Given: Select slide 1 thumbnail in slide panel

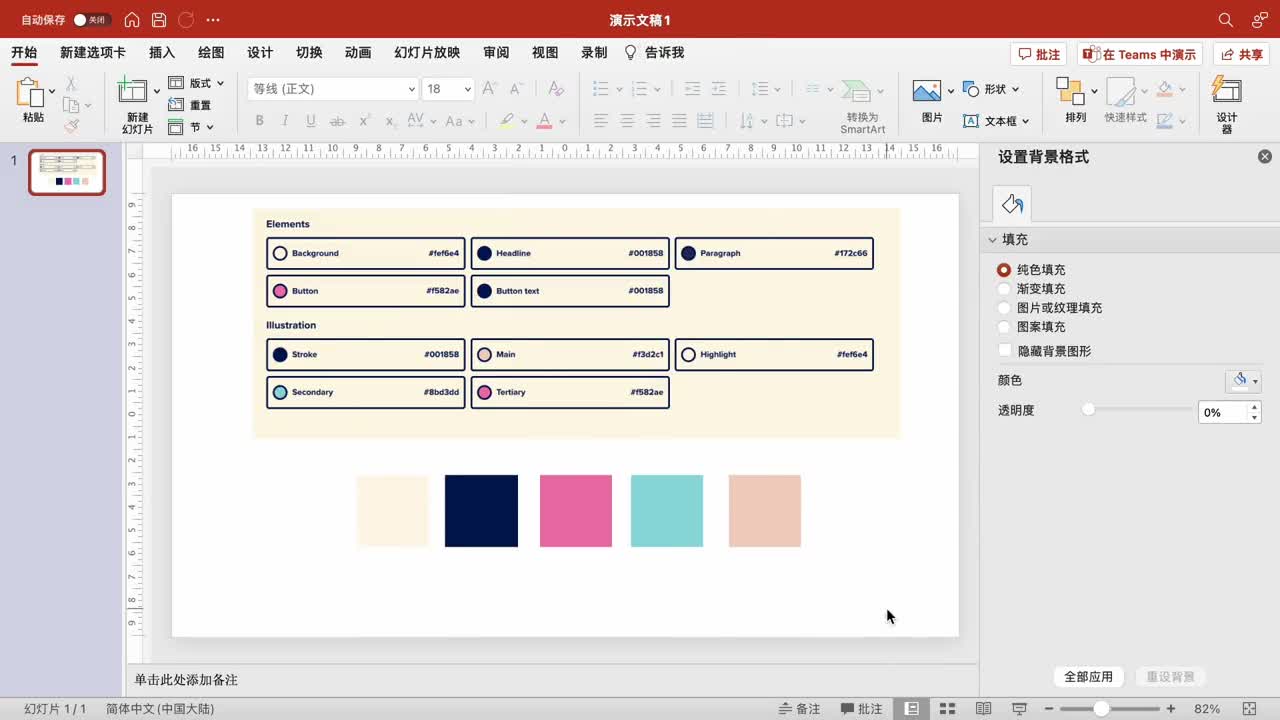Looking at the screenshot, I should [x=66, y=171].
